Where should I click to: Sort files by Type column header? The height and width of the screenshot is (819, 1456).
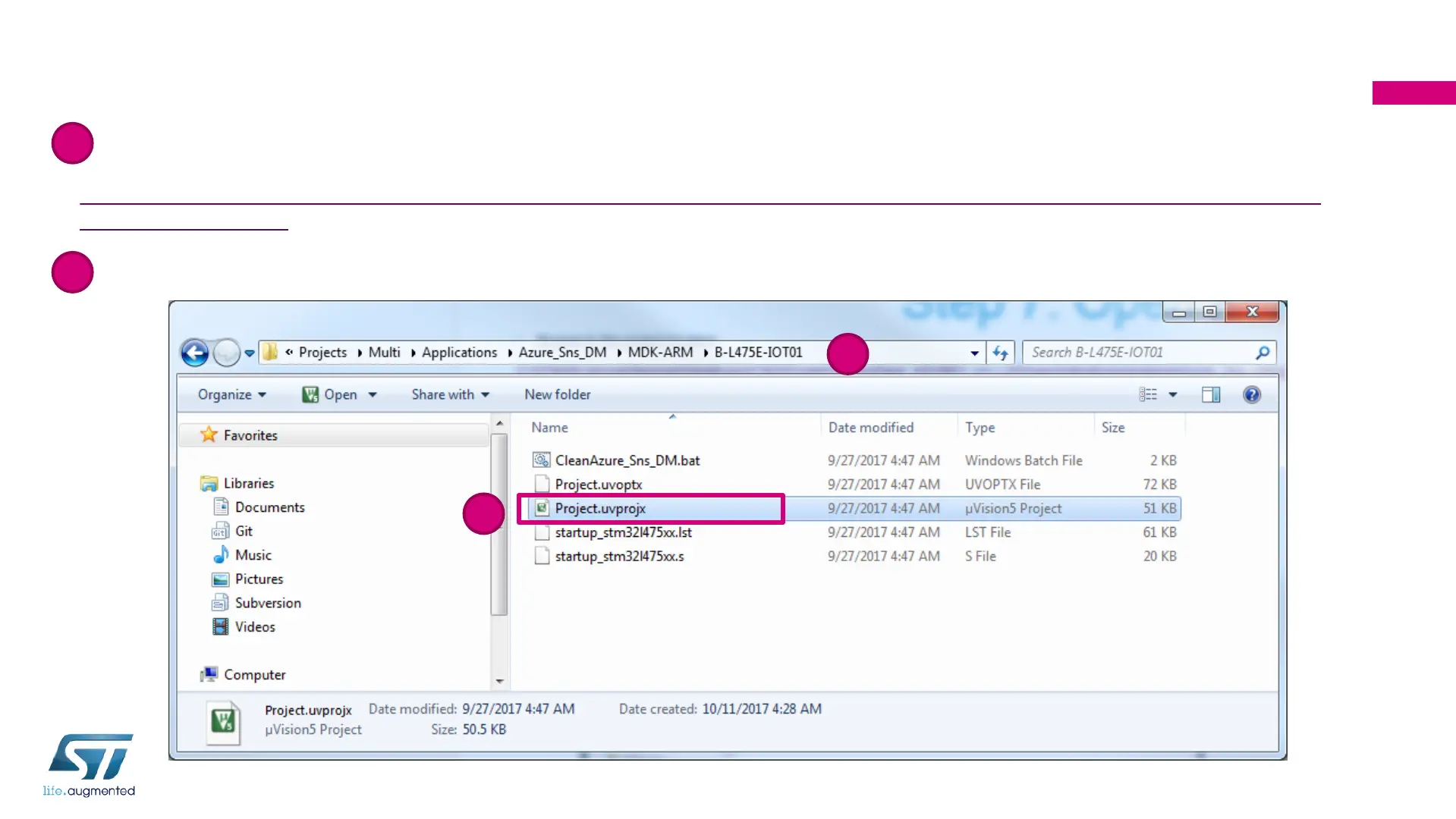(x=980, y=428)
